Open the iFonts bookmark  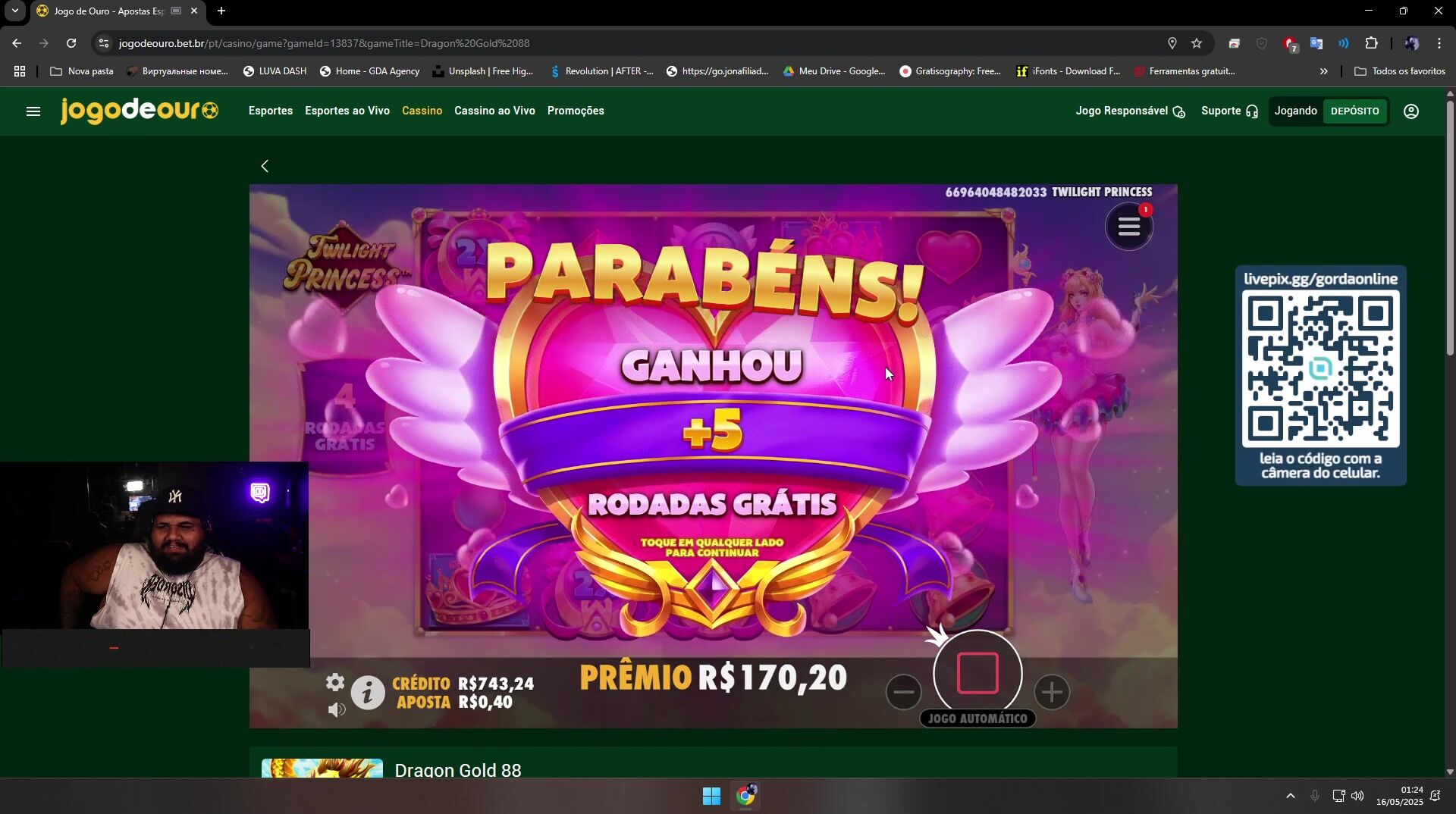1068,71
